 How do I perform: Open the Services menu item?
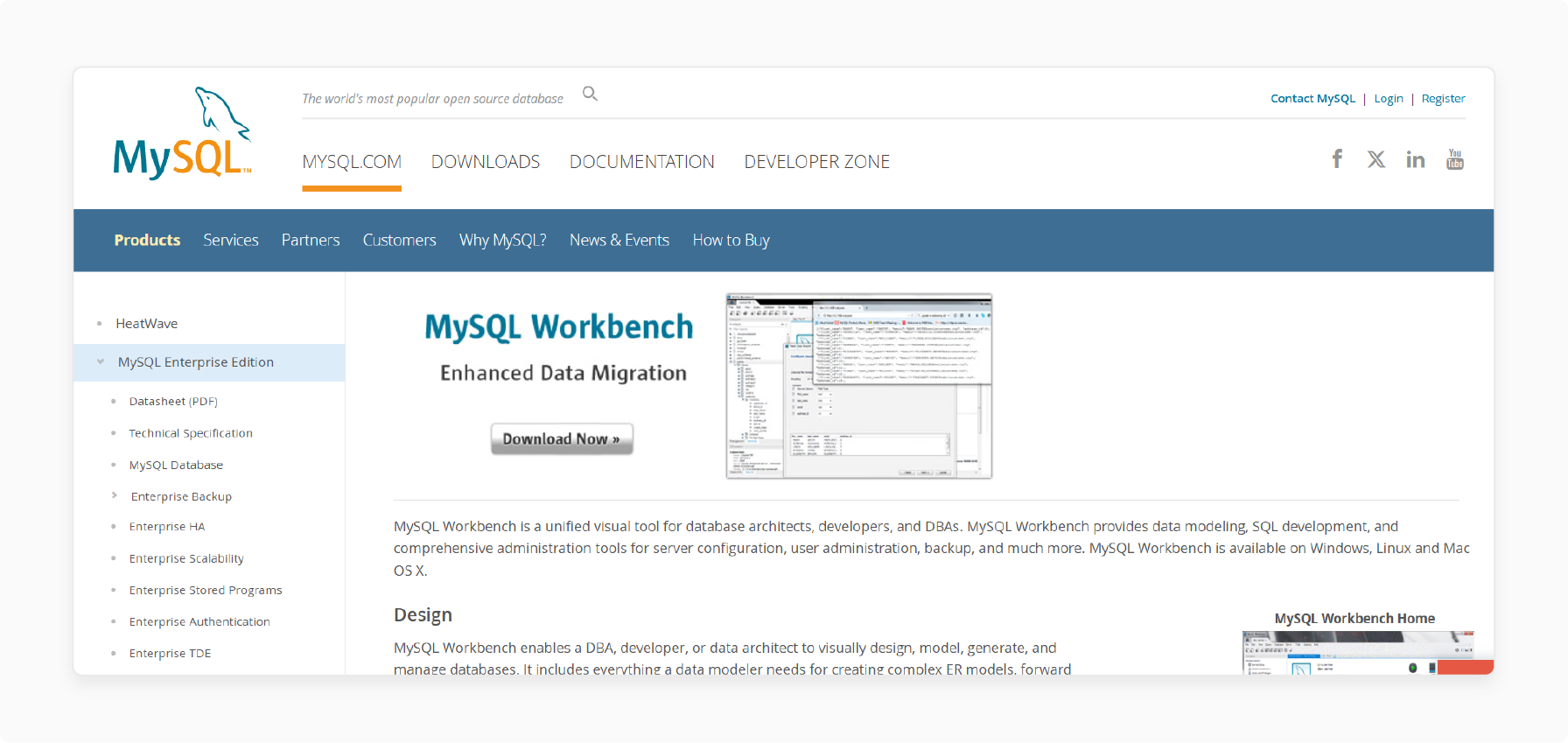click(x=231, y=240)
